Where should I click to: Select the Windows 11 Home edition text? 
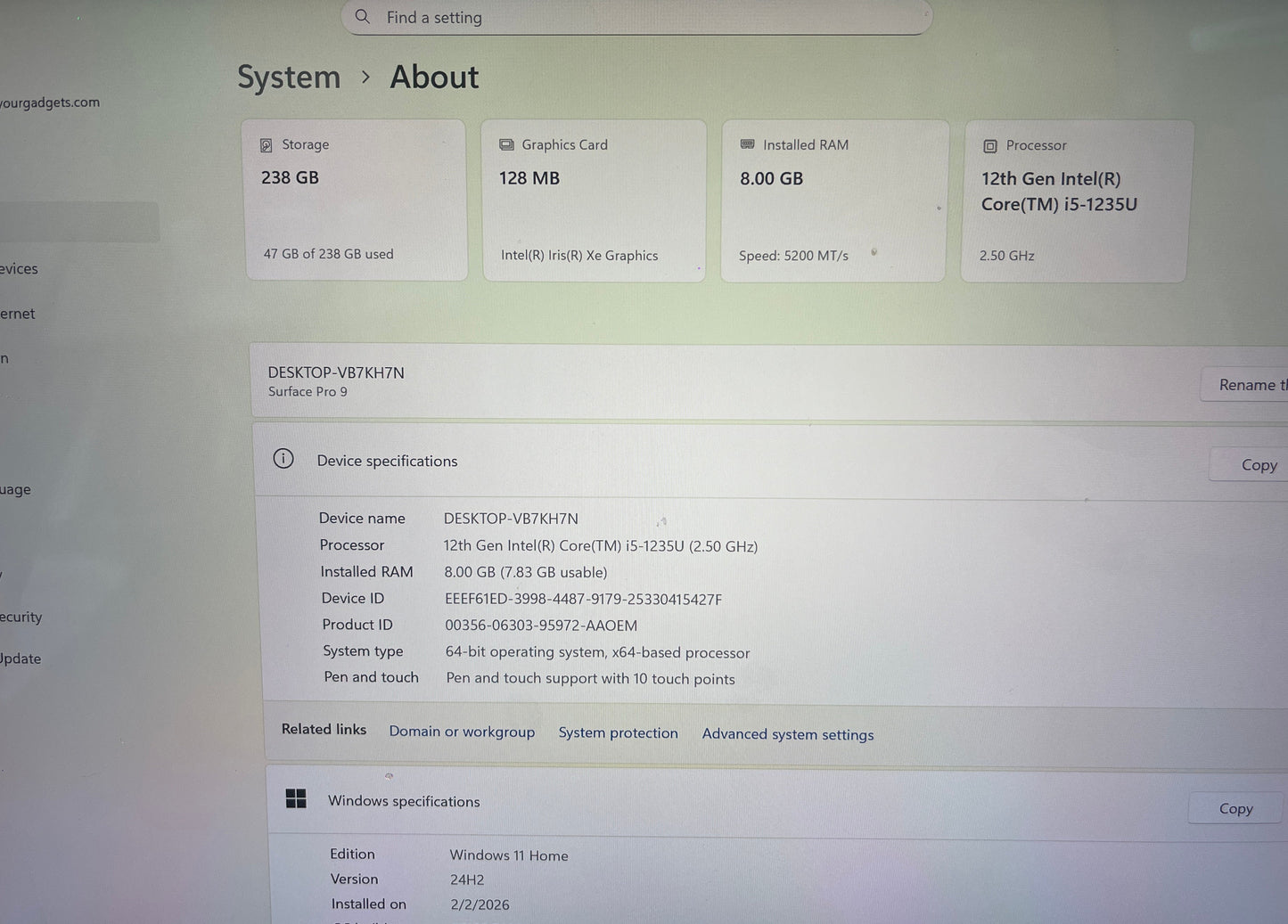pyautogui.click(x=509, y=855)
